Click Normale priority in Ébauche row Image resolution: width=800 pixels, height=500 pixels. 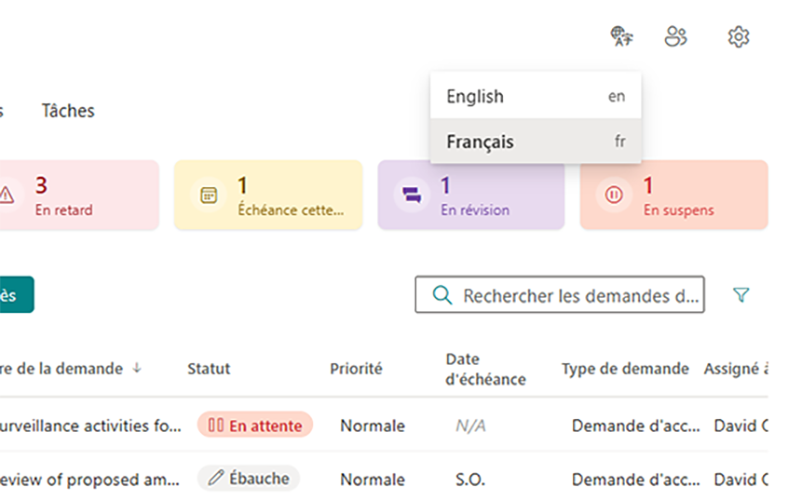point(372,480)
